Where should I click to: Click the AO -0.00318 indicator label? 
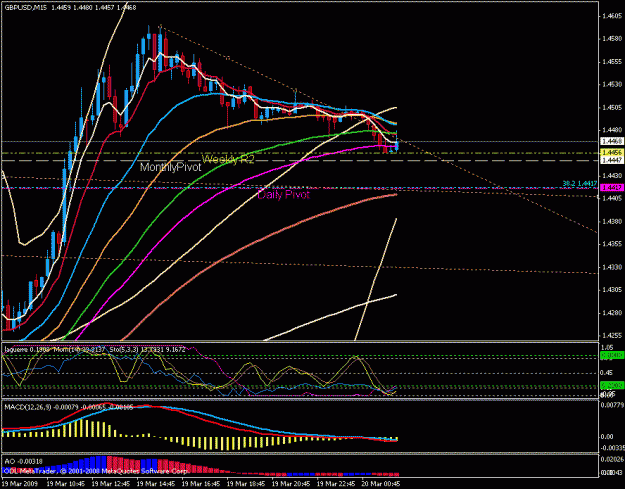pyautogui.click(x=24, y=462)
